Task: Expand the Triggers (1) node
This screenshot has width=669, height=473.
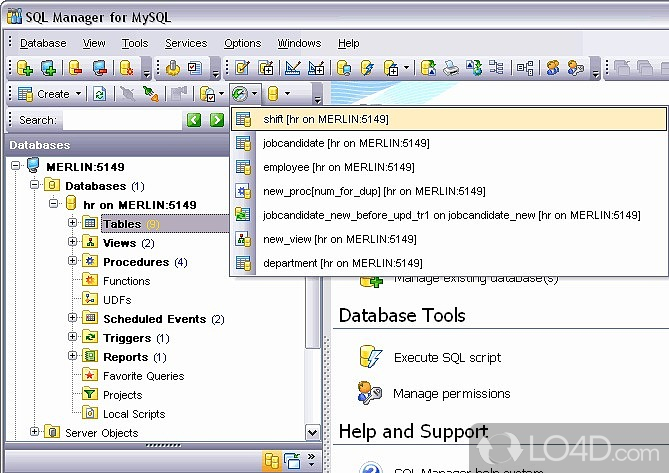Action: coord(73,337)
